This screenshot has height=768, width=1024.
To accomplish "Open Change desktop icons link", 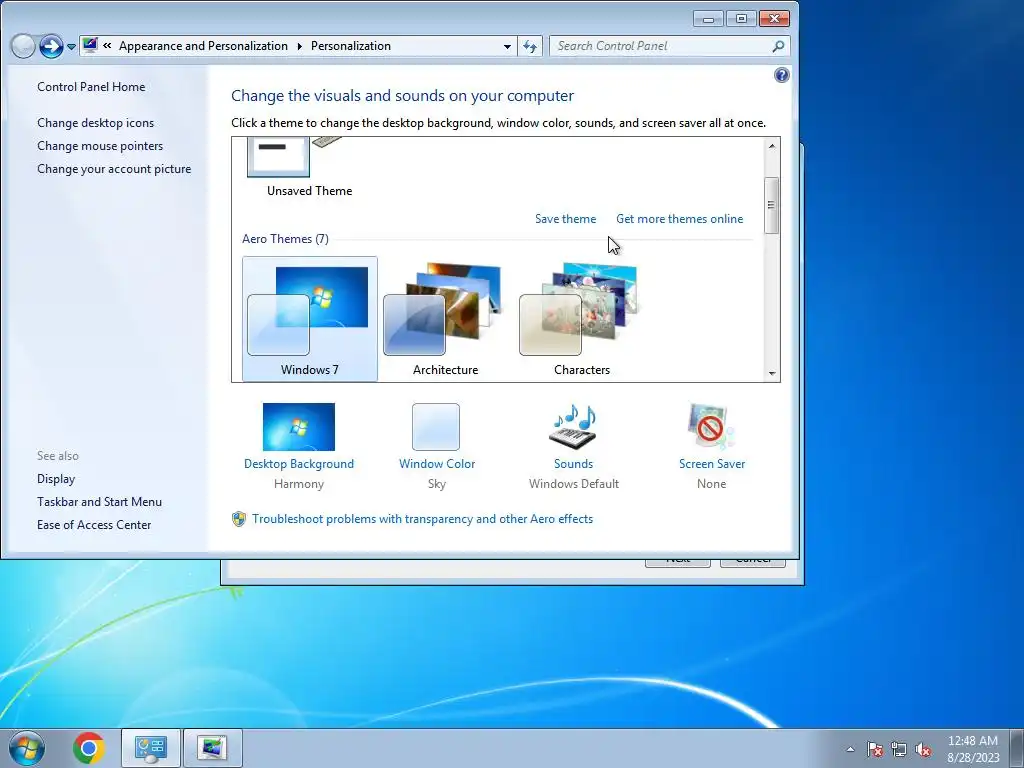I will pyautogui.click(x=95, y=123).
